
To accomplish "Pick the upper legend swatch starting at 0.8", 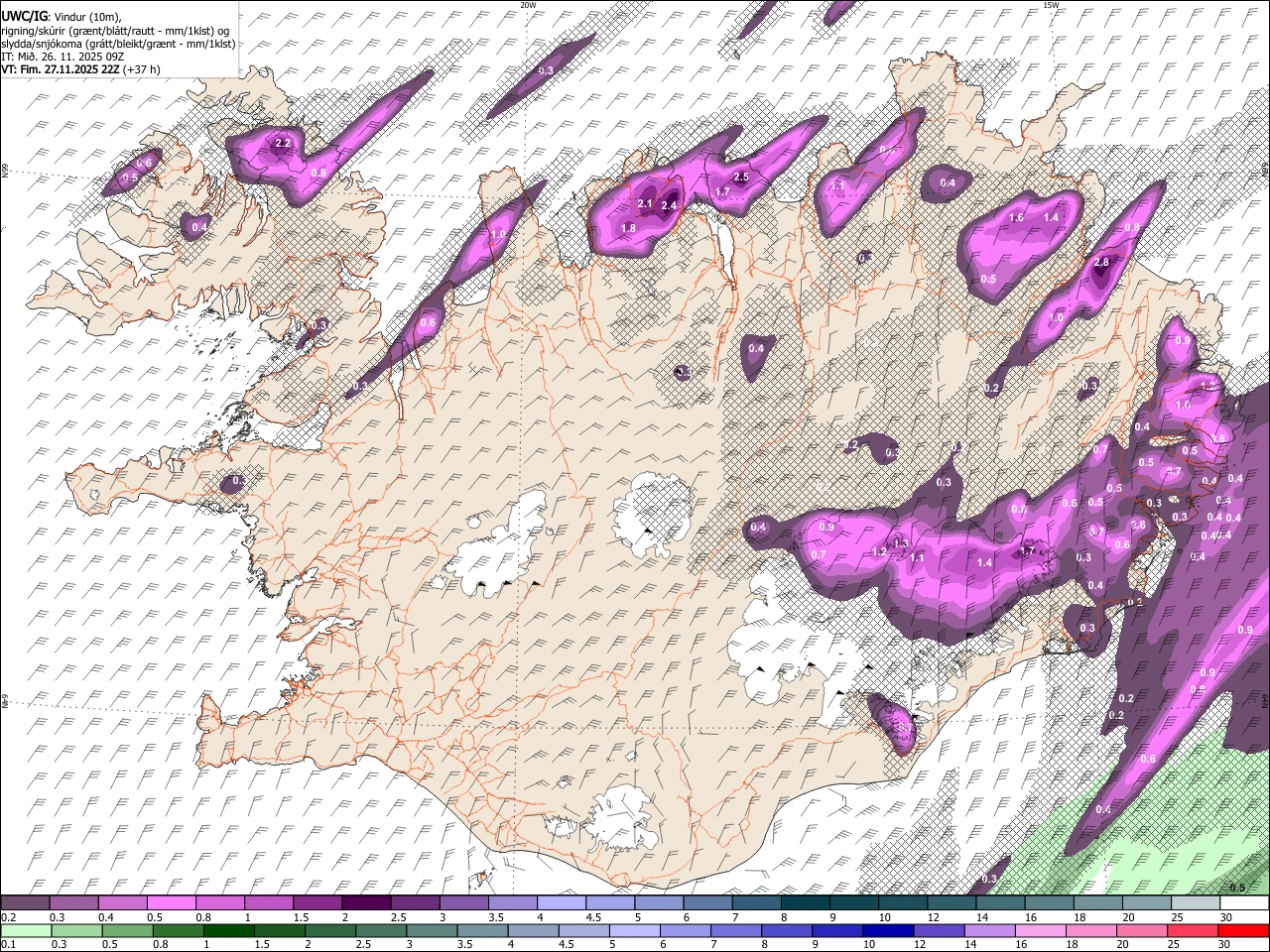I will click(219, 903).
